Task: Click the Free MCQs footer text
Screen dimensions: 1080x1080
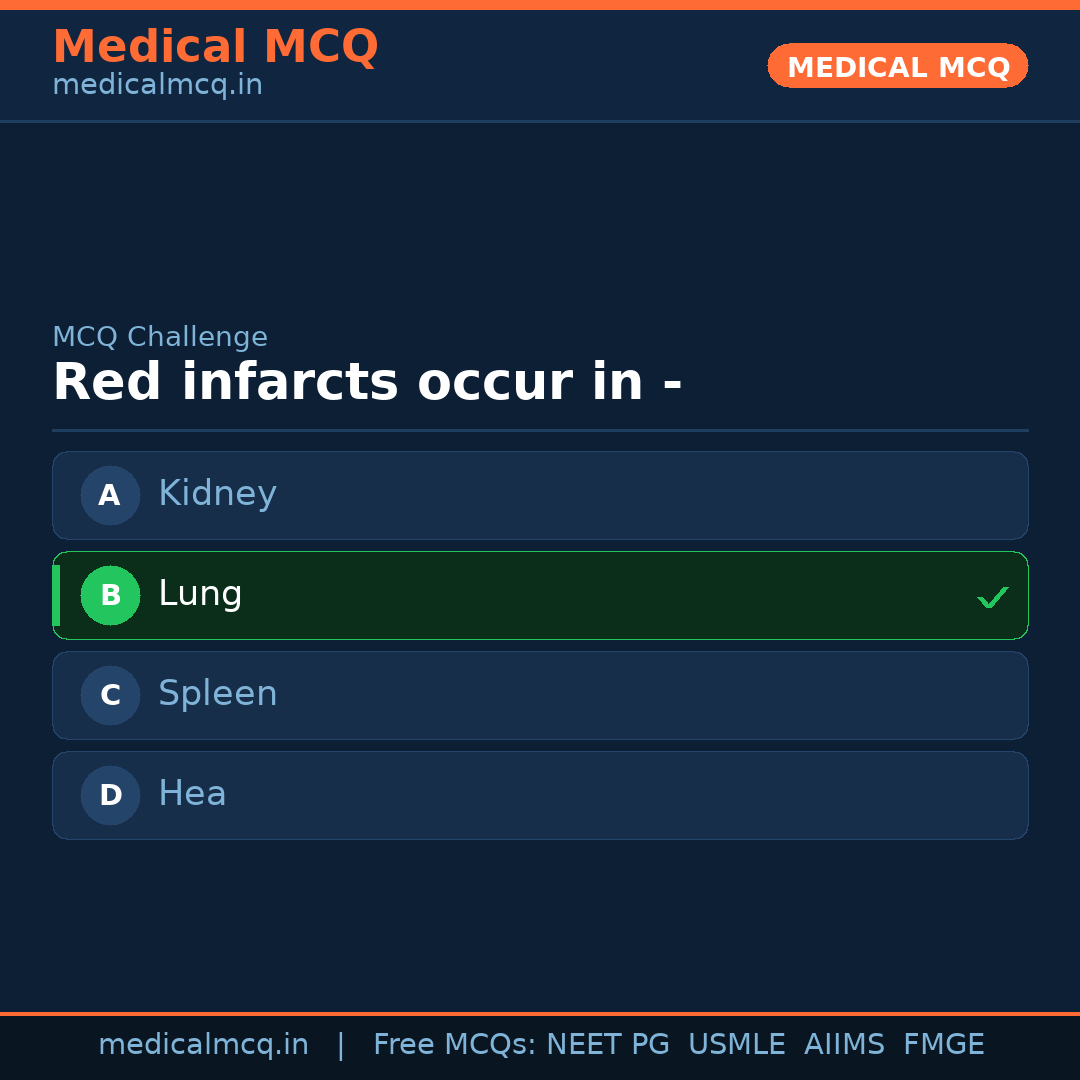Action: click(x=453, y=1045)
